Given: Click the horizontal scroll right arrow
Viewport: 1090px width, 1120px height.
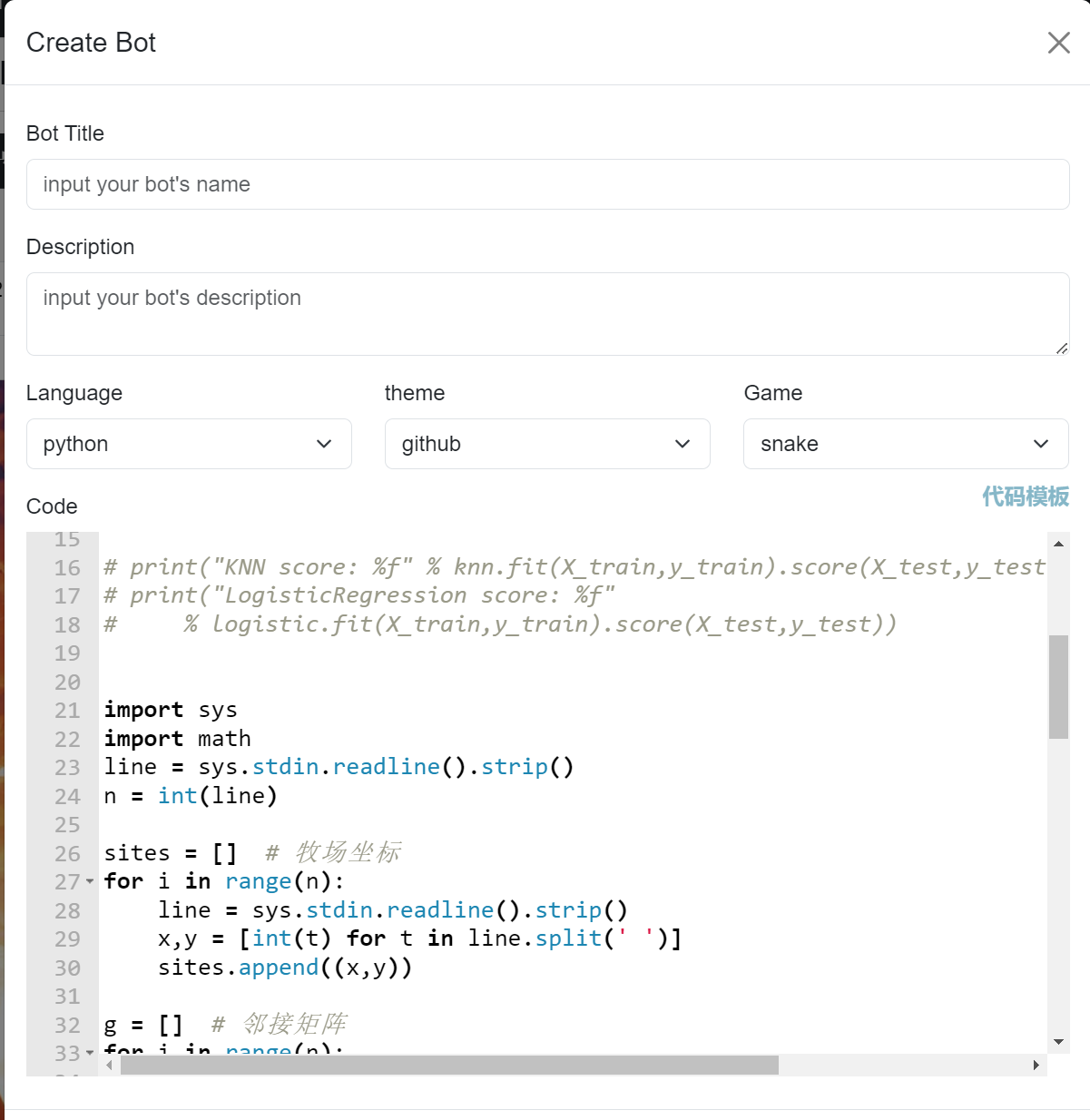Looking at the screenshot, I should pos(1036,1066).
